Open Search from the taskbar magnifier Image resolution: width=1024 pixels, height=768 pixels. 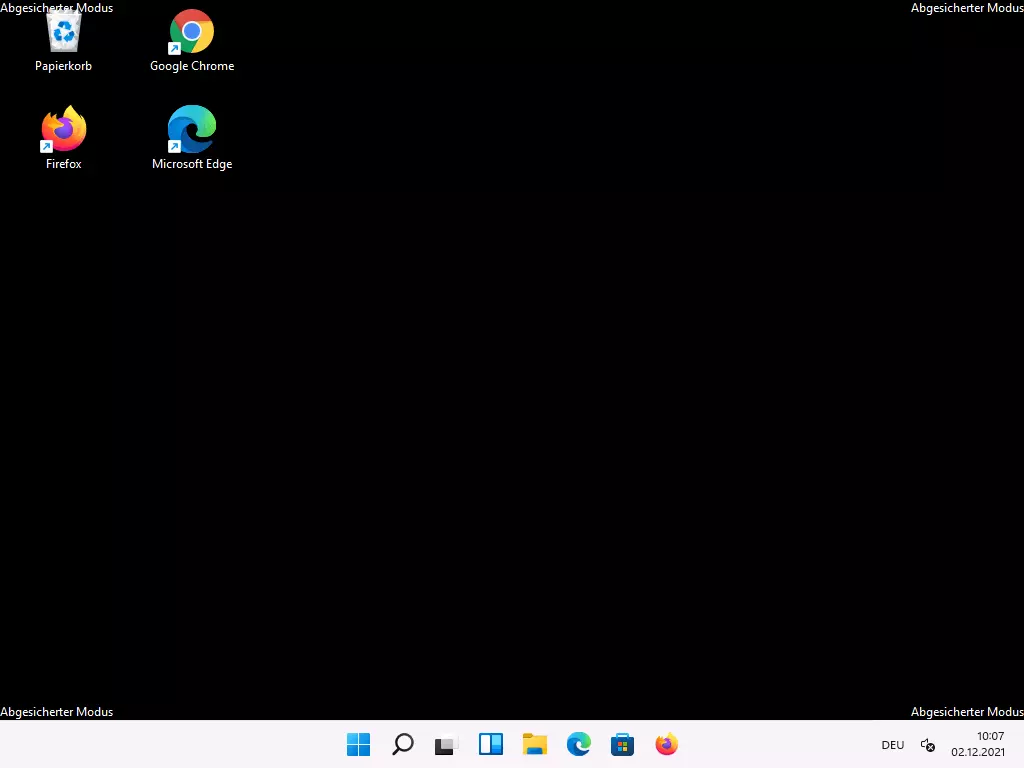click(402, 744)
